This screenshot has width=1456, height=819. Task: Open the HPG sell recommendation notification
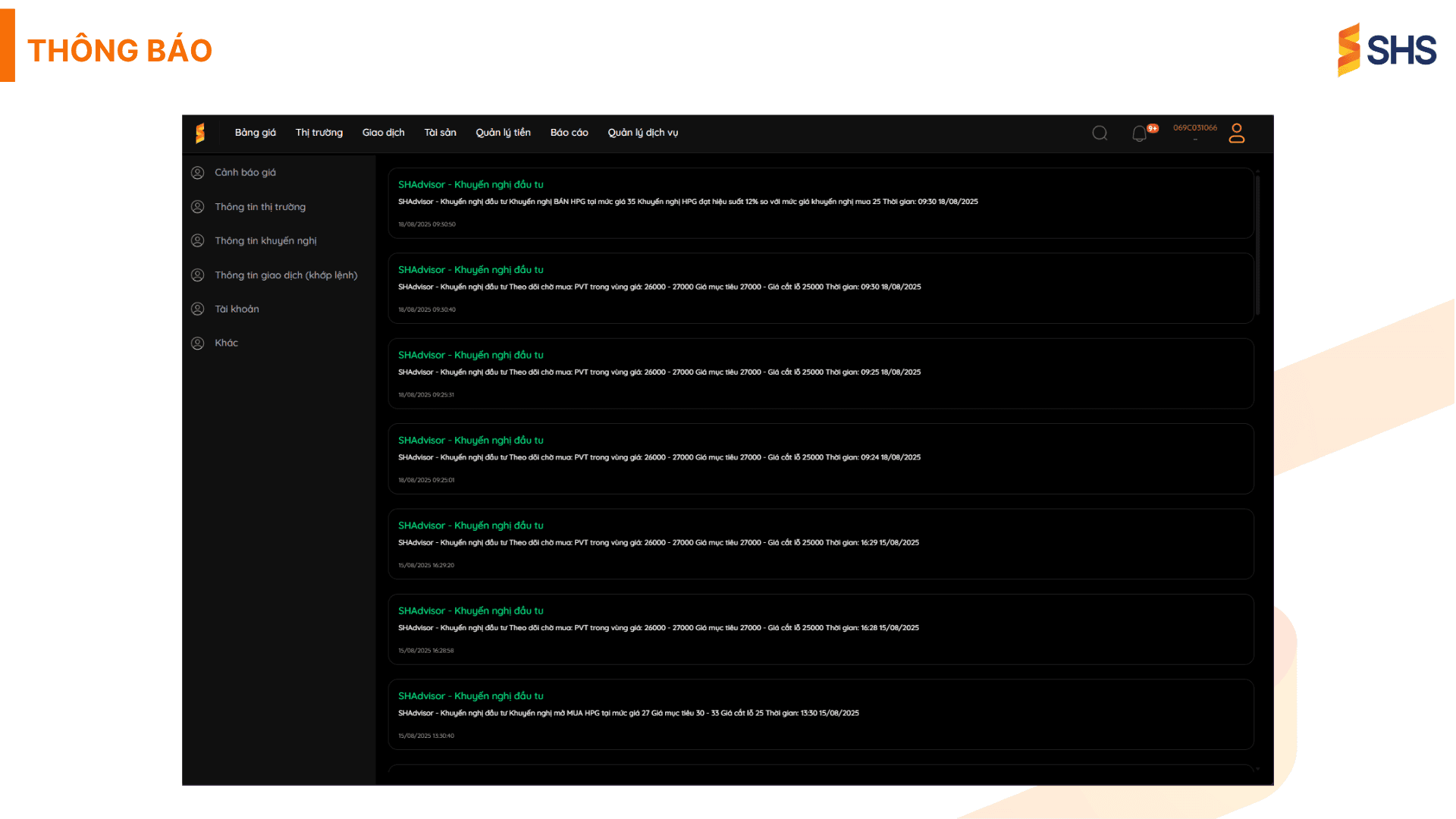point(821,203)
